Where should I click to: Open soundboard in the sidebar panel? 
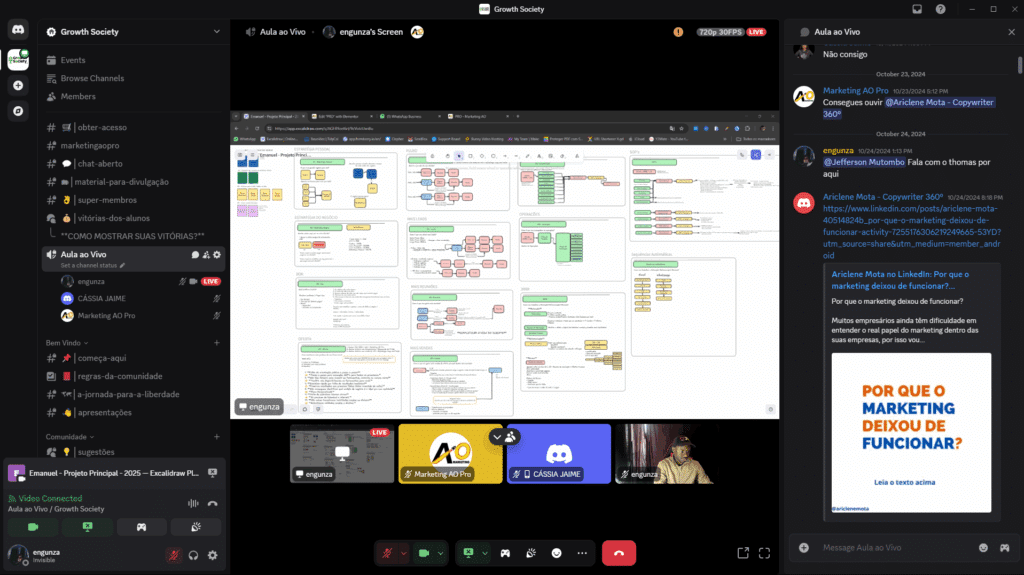[196, 527]
